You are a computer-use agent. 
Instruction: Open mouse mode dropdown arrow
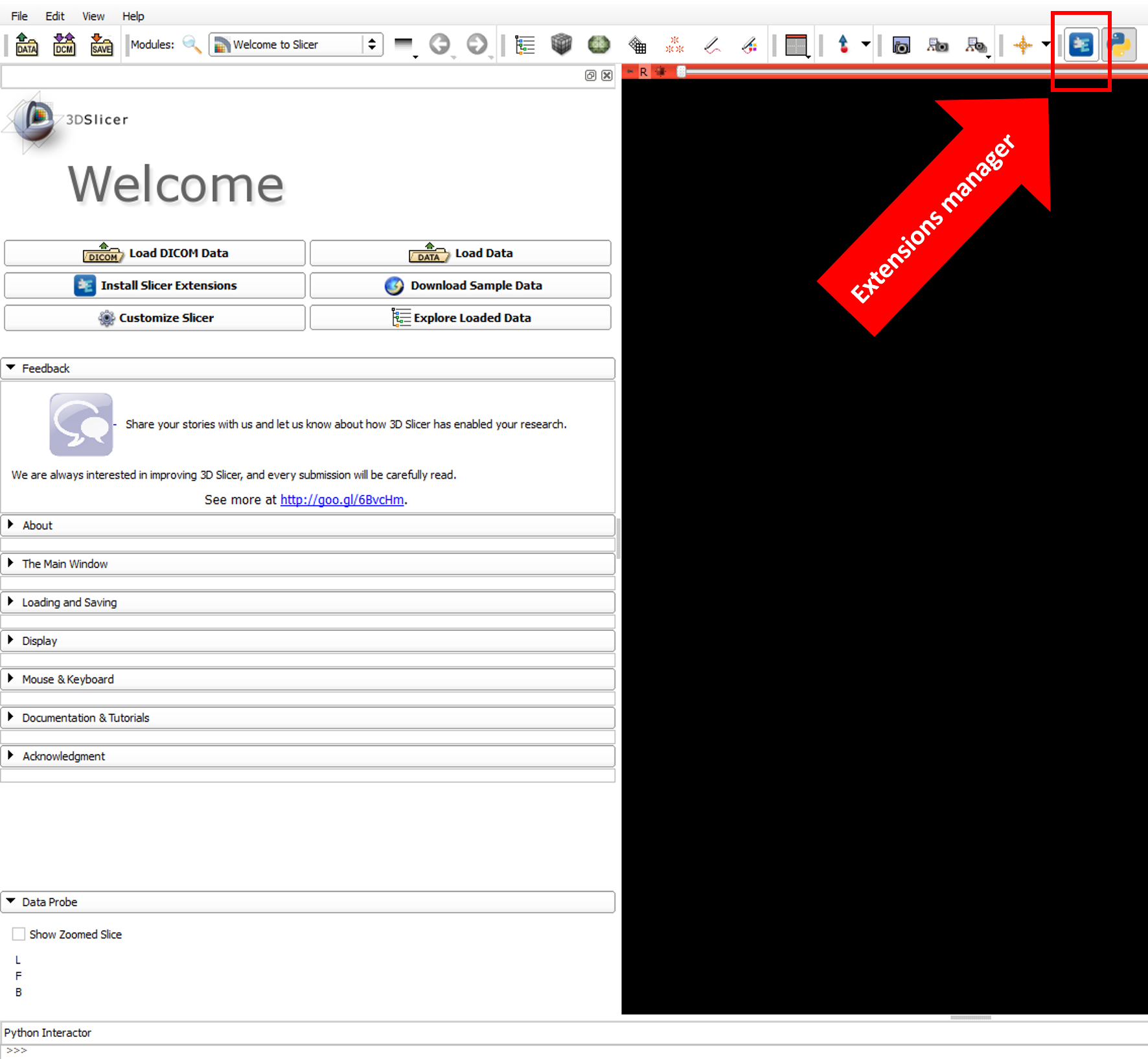pyautogui.click(x=866, y=45)
